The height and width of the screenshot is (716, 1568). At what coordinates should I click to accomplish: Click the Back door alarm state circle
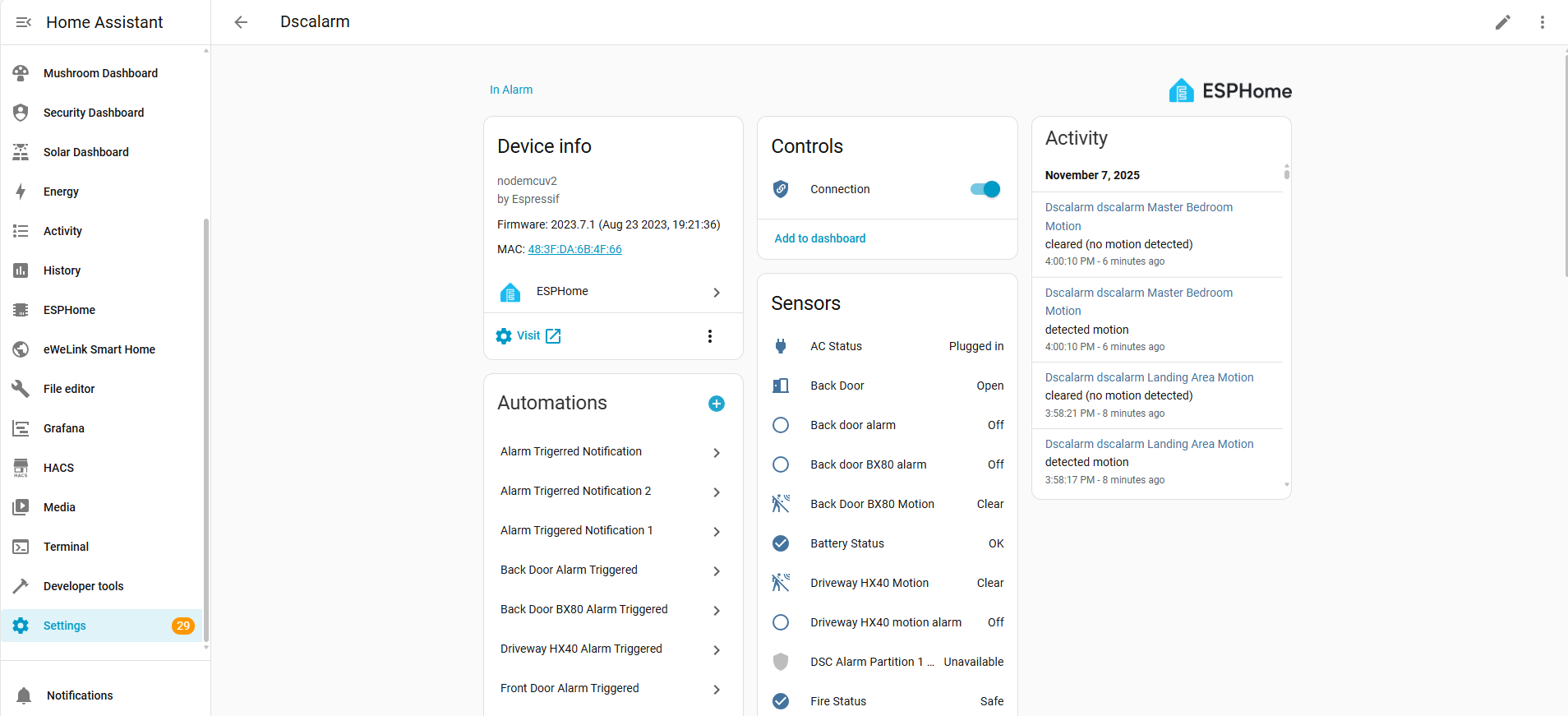point(781,425)
